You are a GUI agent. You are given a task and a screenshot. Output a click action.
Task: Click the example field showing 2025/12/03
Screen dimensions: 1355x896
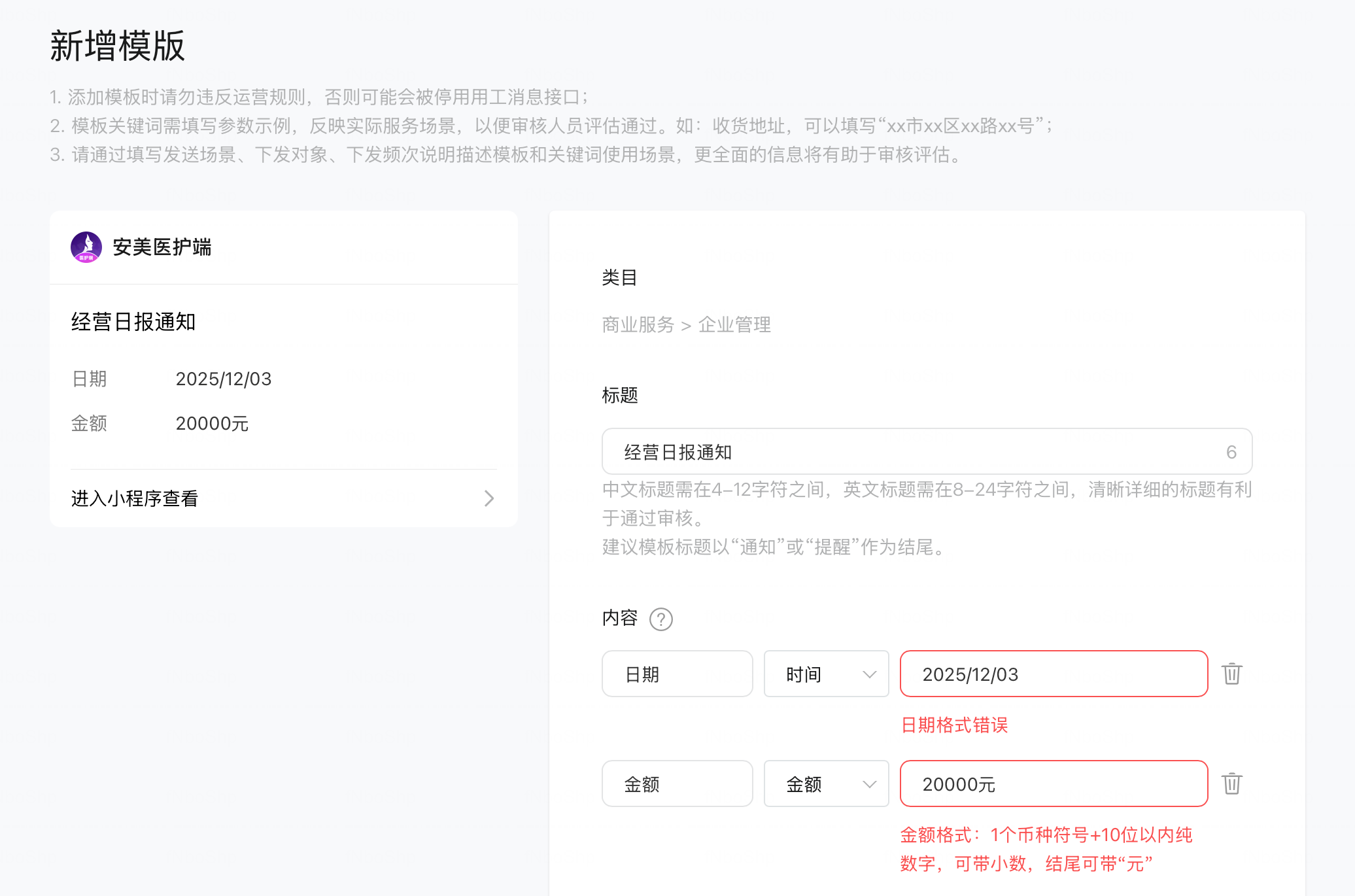(1053, 674)
